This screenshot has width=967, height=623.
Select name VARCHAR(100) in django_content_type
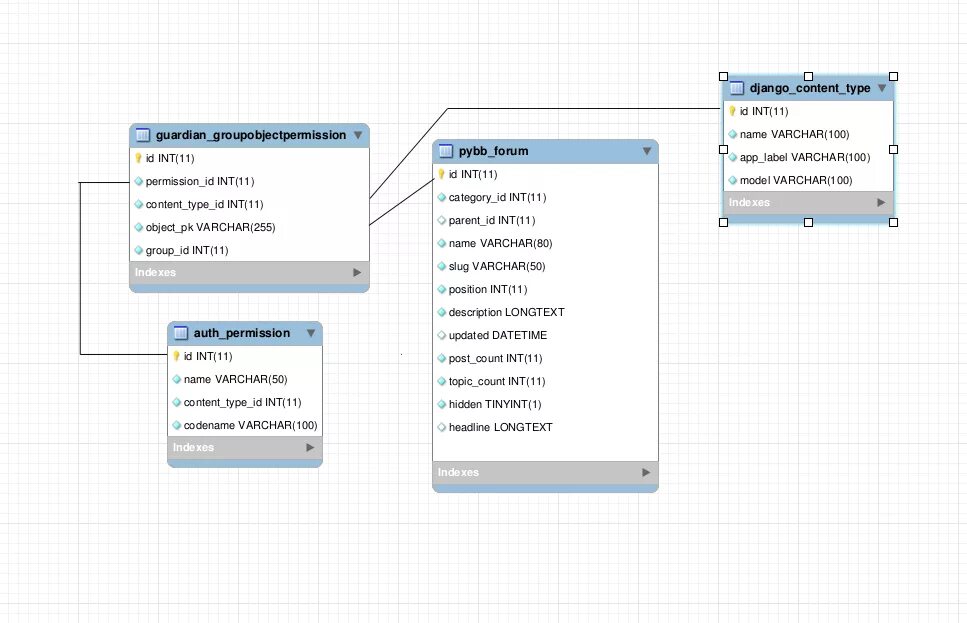[794, 134]
